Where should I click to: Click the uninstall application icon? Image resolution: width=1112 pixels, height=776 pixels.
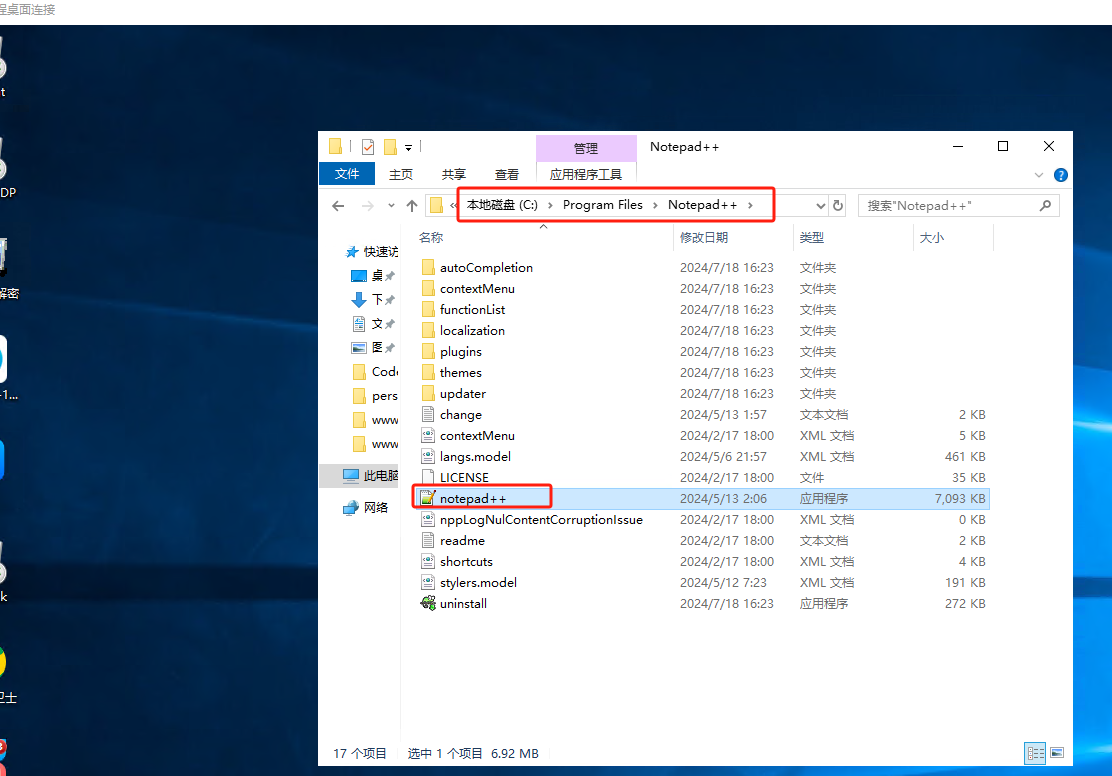tap(428, 603)
